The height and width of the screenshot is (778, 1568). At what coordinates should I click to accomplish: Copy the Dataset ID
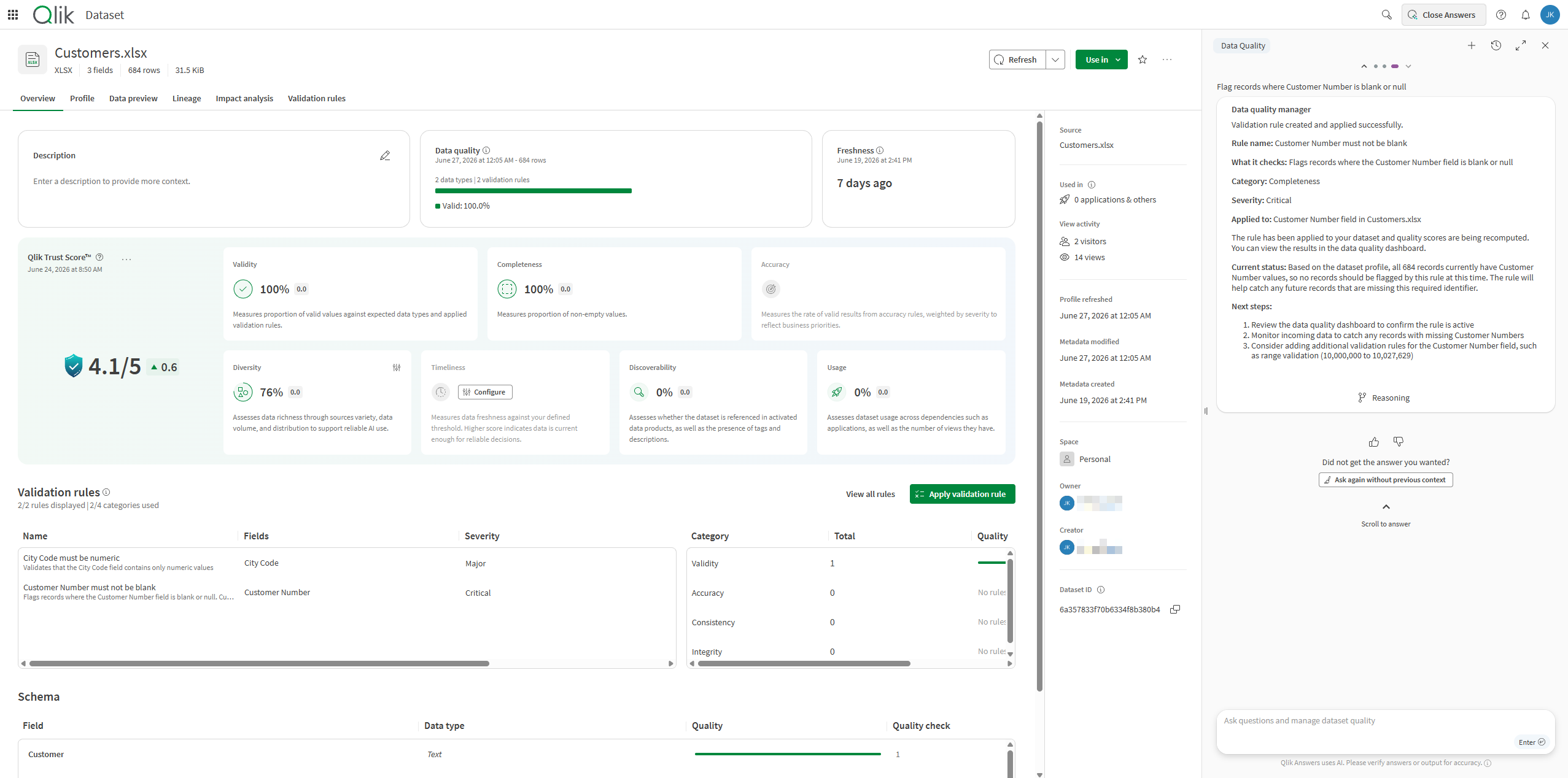tap(1175, 609)
